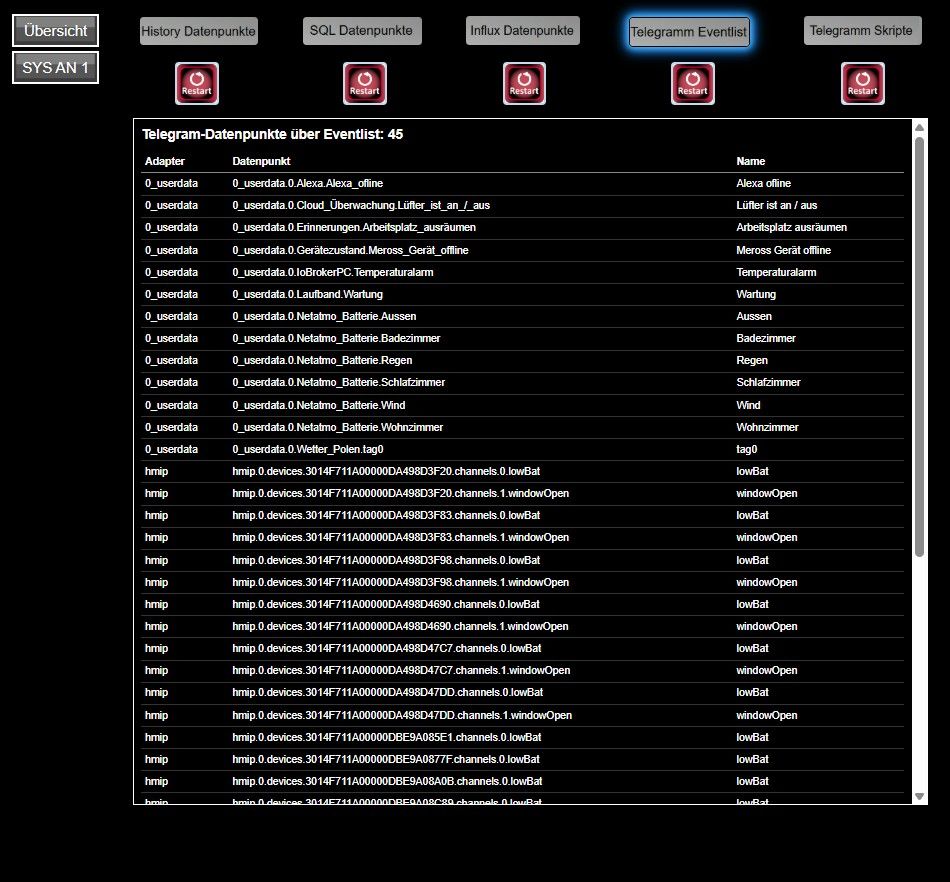Click the Name column header

tap(751, 161)
